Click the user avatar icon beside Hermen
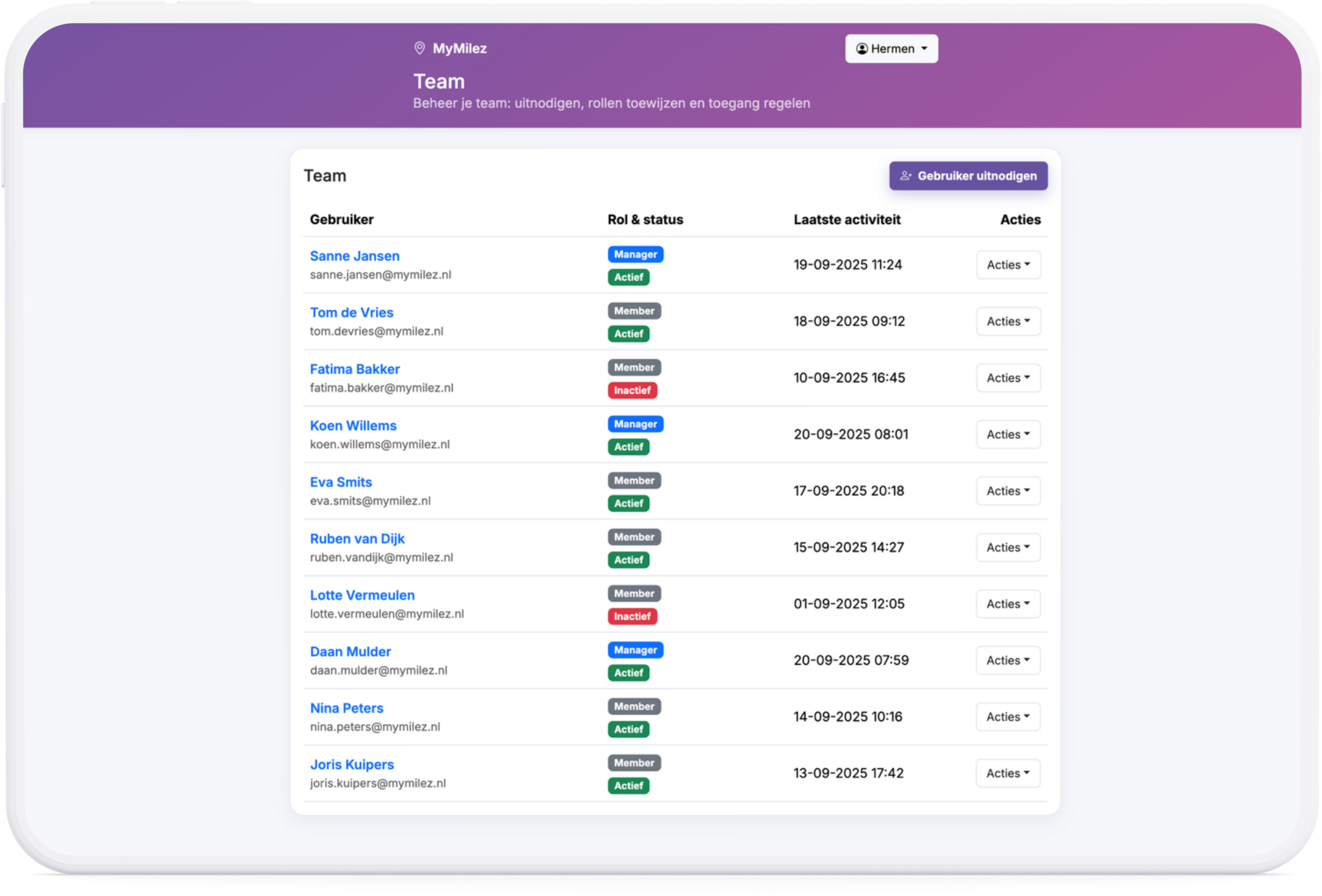This screenshot has height=896, width=1322. click(862, 49)
